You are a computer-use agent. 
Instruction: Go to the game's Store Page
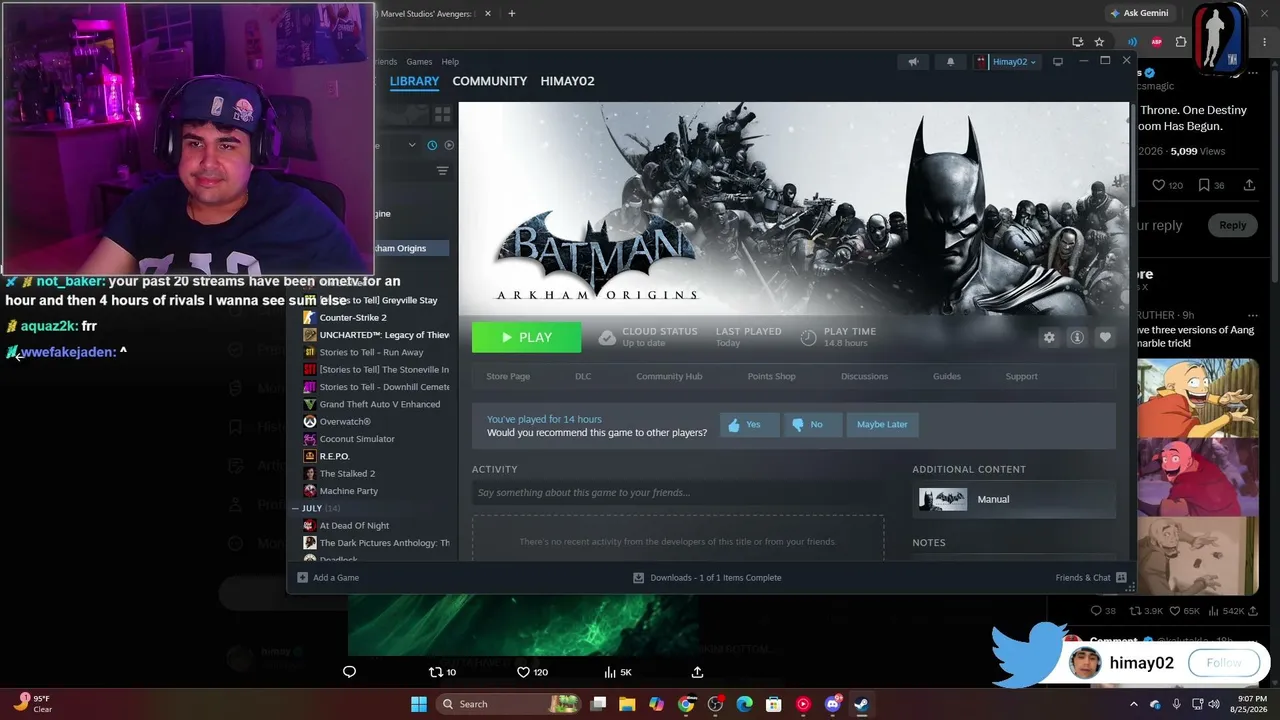pos(508,376)
